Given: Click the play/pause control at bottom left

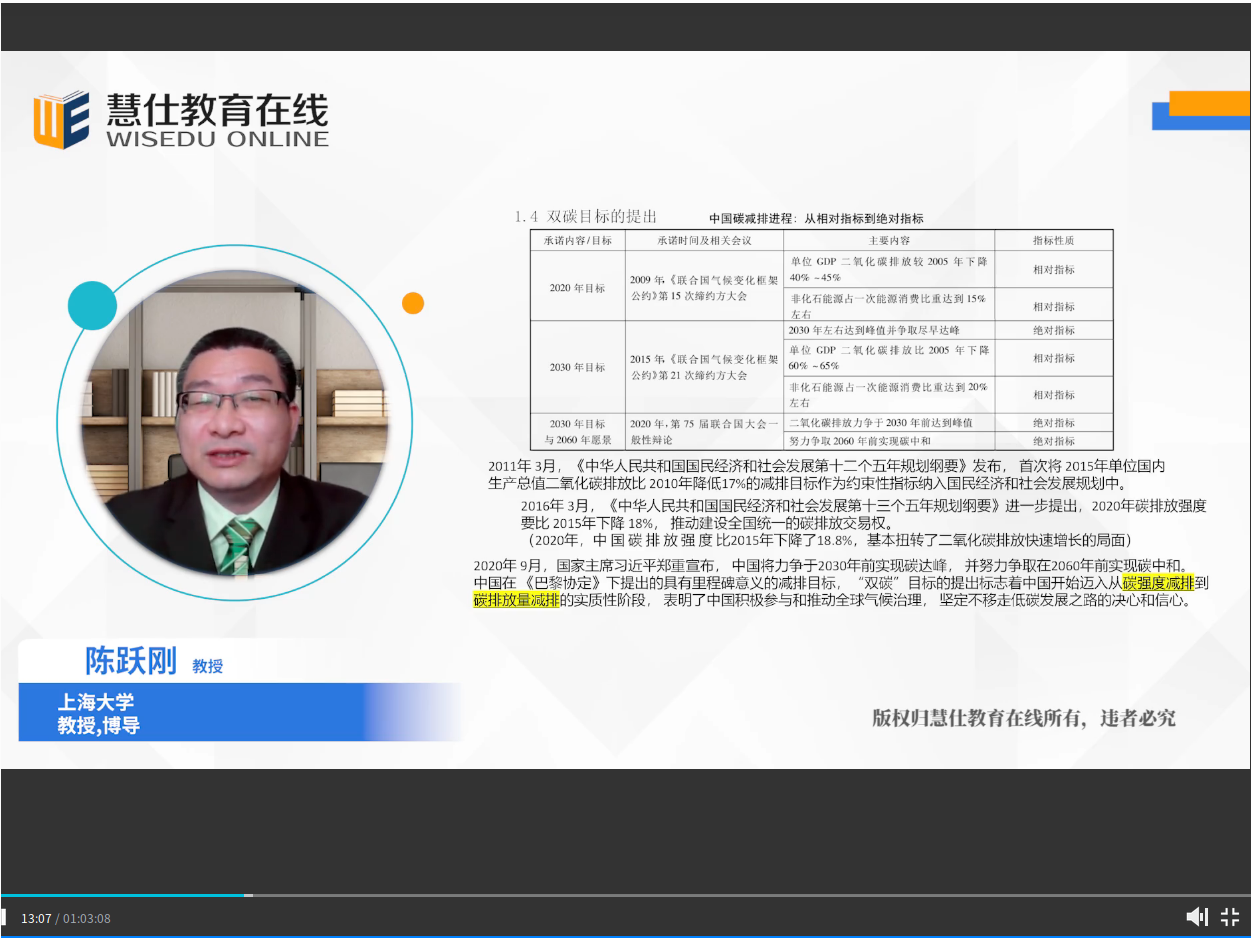Looking at the screenshot, I should point(4,917).
